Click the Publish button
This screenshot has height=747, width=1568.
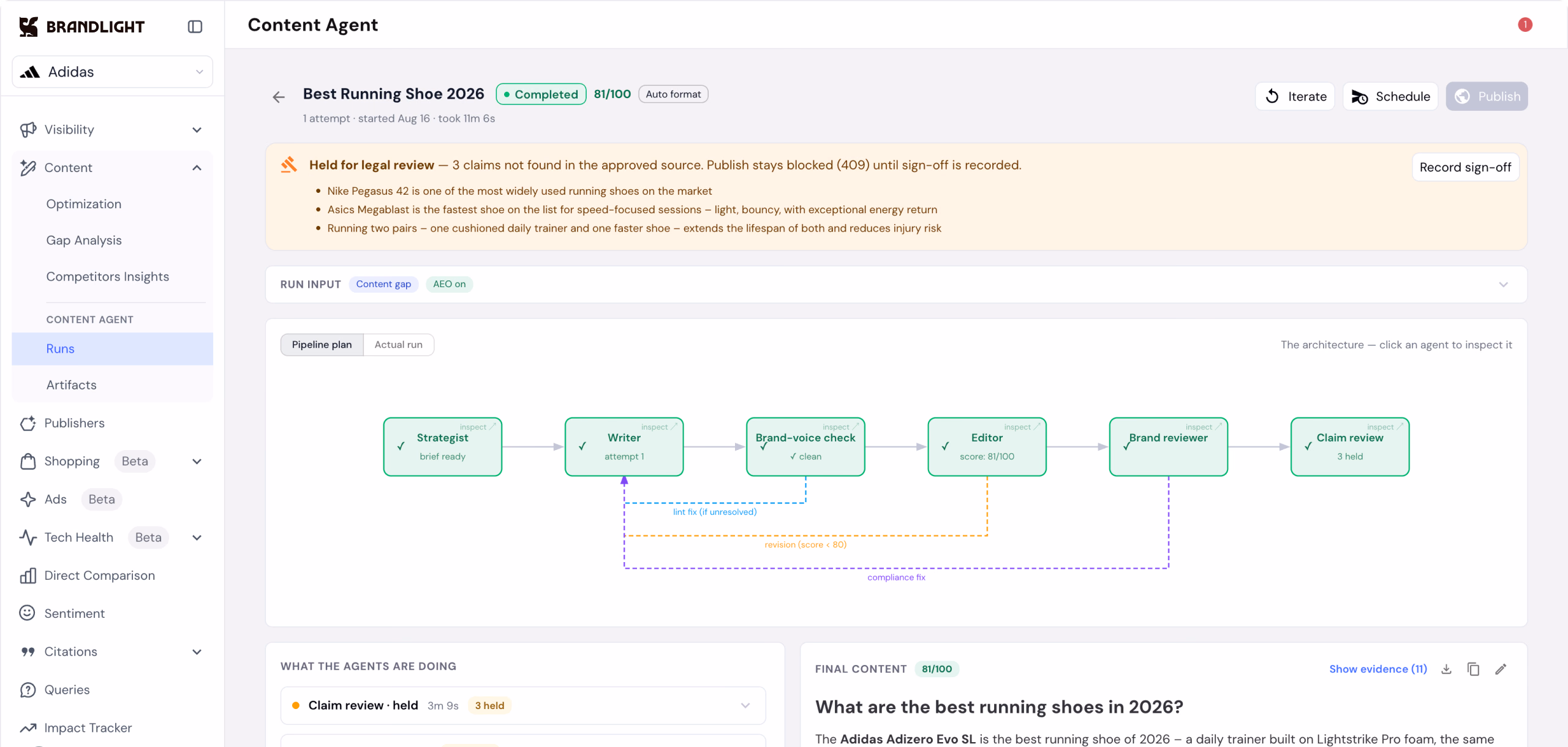point(1487,96)
